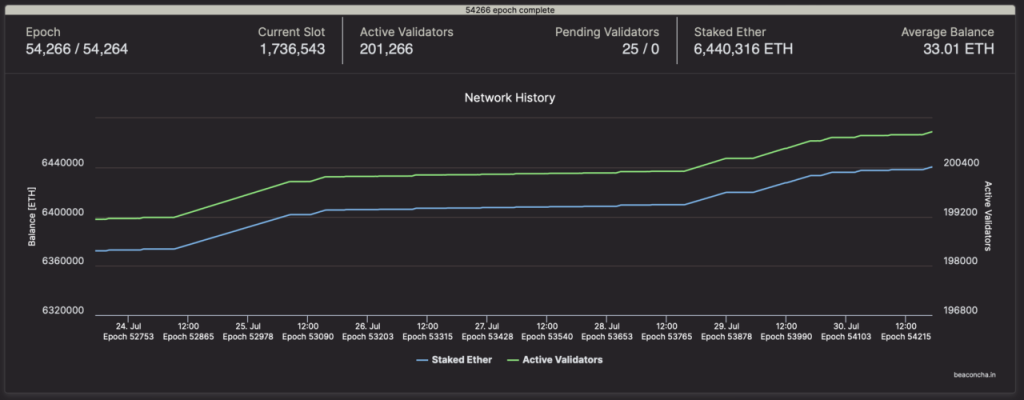This screenshot has height=400, width=1024.
Task: Click the Active Validators count 201,266
Action: pyautogui.click(x=392, y=48)
